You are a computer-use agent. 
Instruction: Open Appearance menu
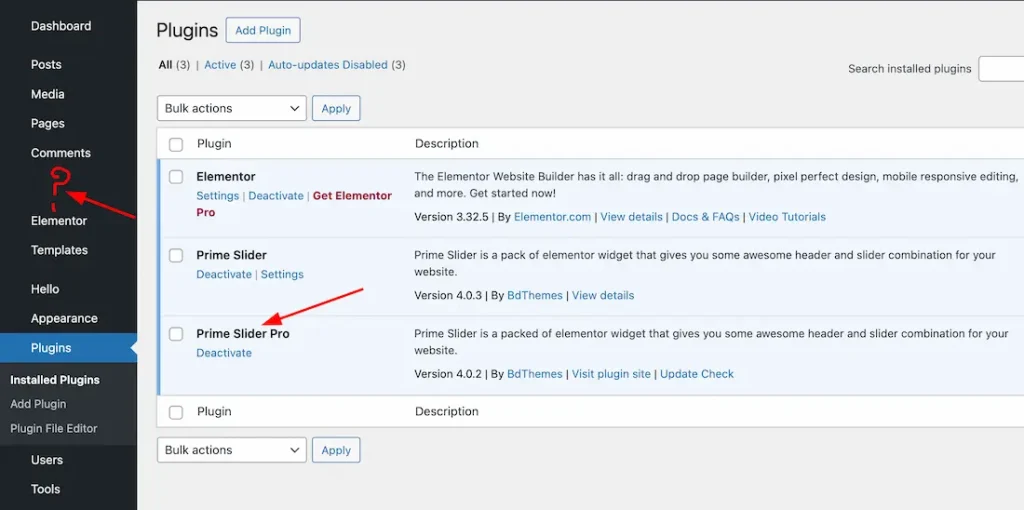[64, 319]
